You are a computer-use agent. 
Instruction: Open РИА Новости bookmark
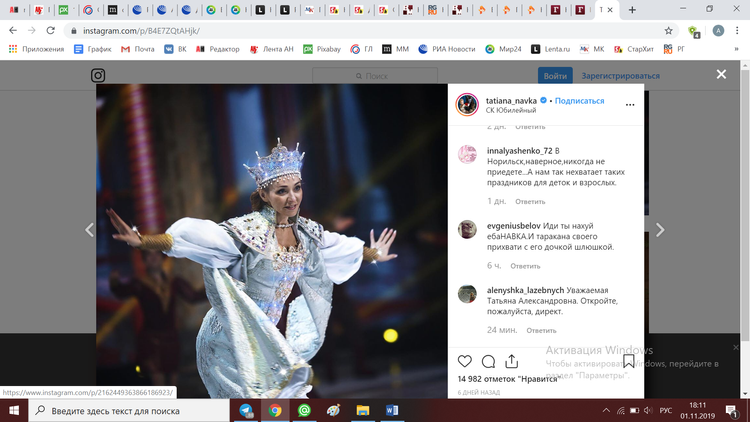tap(447, 49)
